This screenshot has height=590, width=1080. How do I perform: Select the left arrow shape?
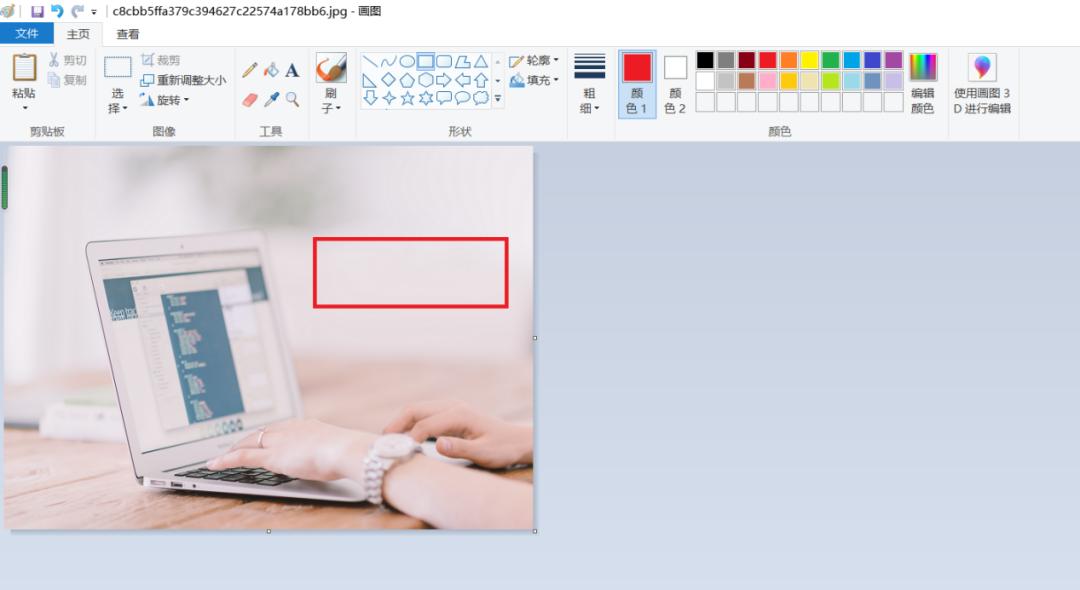pos(463,80)
